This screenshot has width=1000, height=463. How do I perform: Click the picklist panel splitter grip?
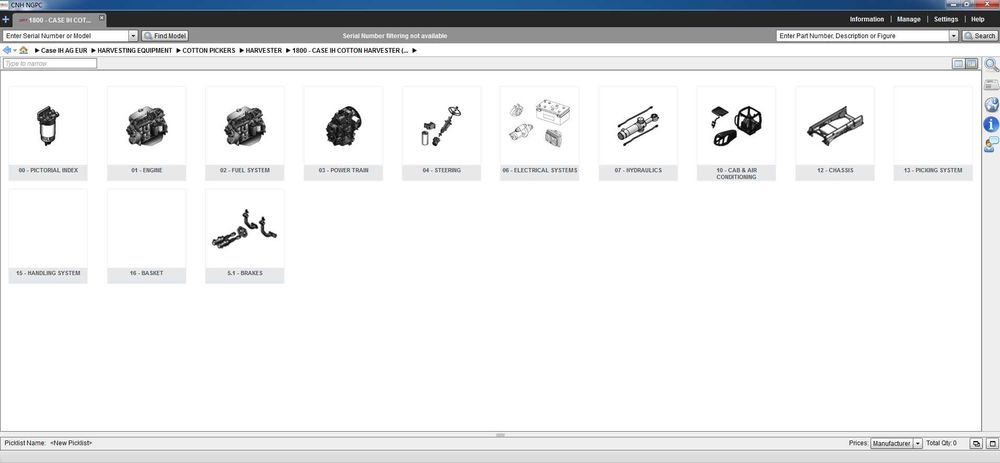pos(500,435)
